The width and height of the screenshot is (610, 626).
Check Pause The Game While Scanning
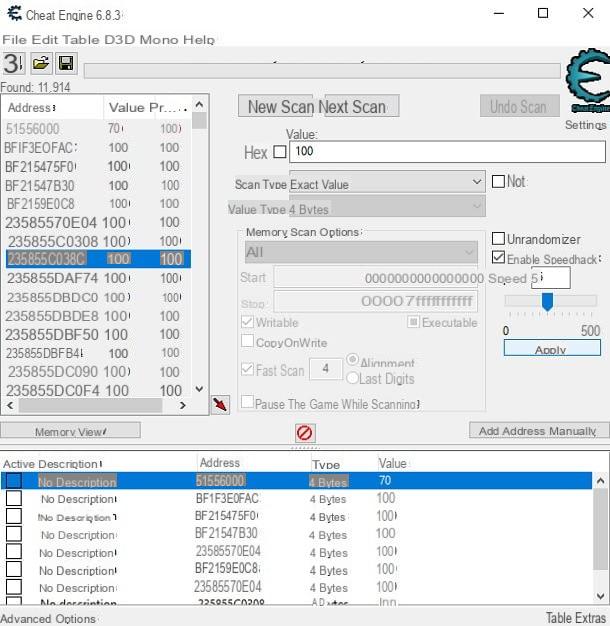[x=248, y=402]
